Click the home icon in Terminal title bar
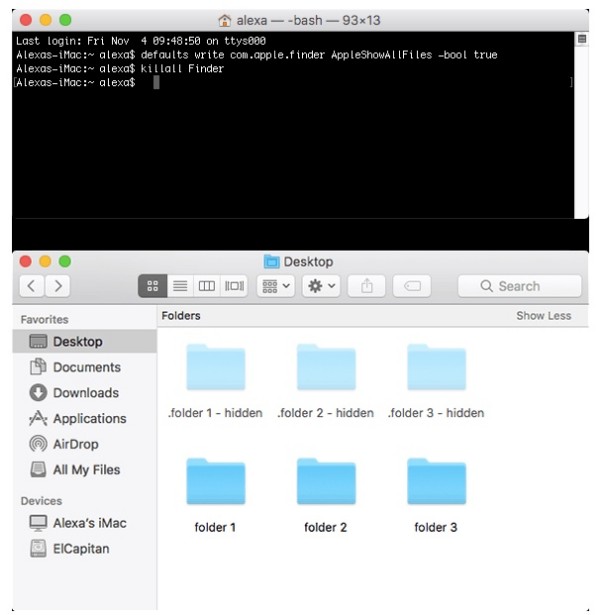The height and width of the screenshot is (615, 600). [225, 20]
